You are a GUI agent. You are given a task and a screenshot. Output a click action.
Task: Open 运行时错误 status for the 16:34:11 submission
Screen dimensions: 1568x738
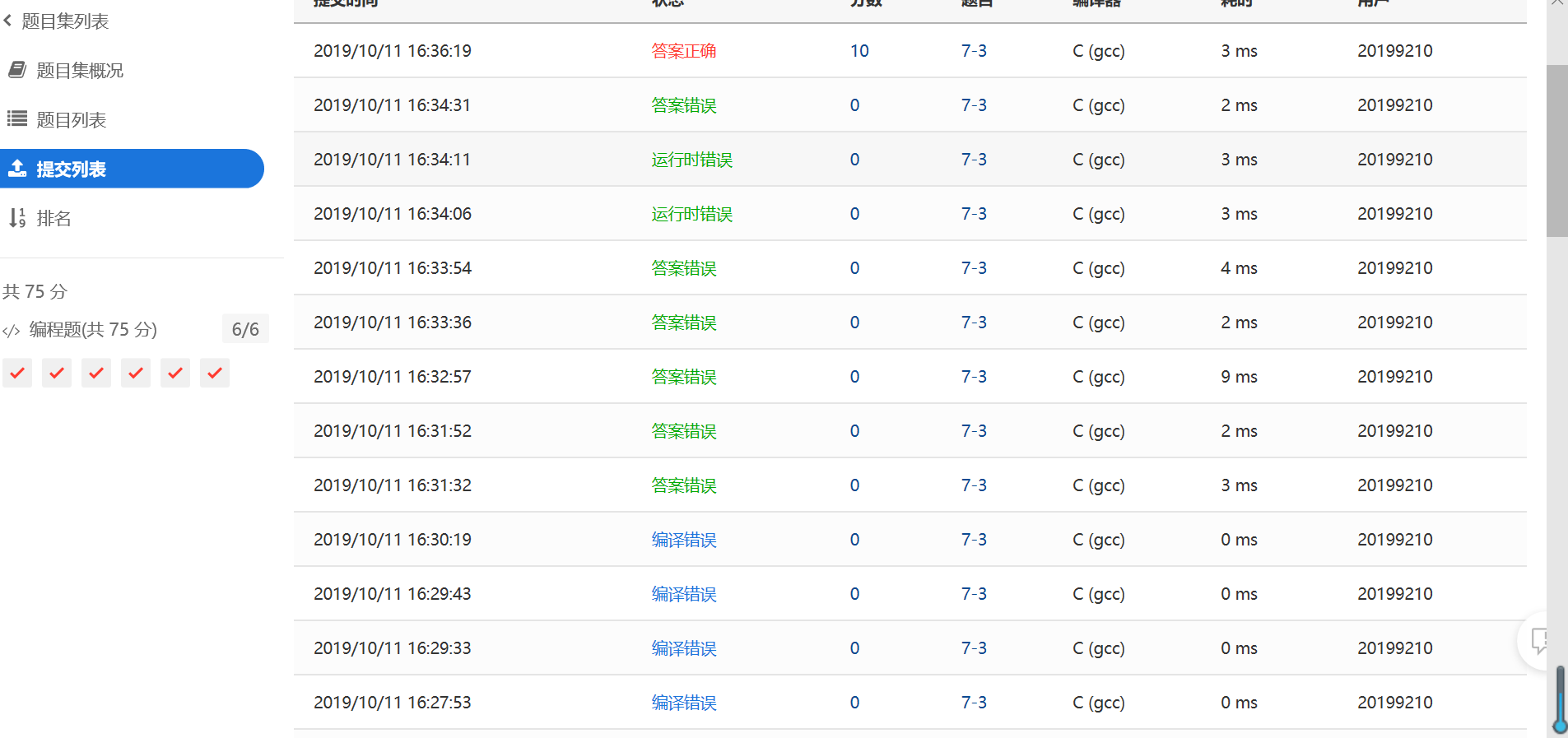(691, 160)
